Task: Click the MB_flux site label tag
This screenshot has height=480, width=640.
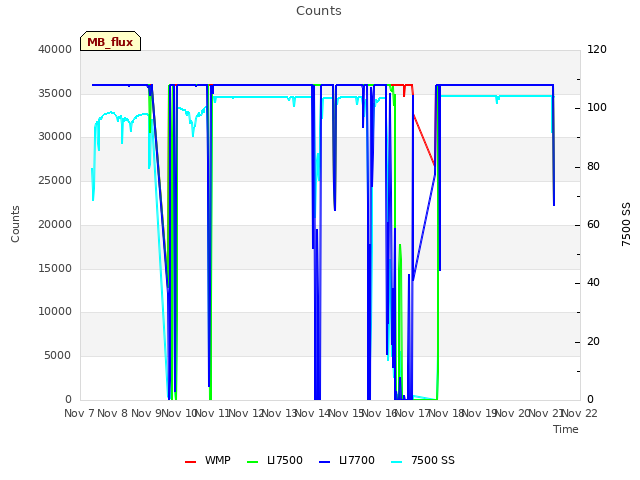Action: point(110,41)
